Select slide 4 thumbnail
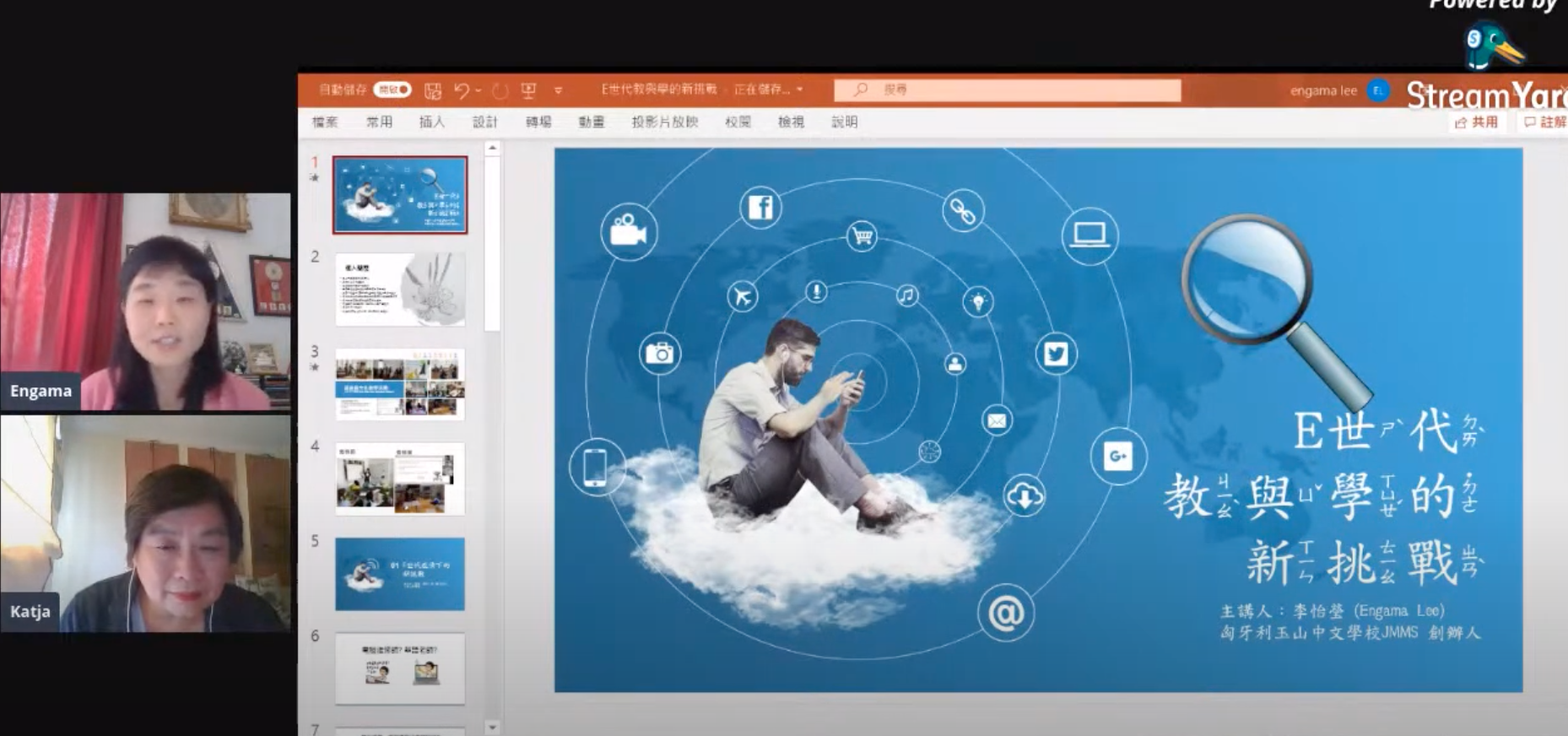The height and width of the screenshot is (736, 1568). (400, 479)
